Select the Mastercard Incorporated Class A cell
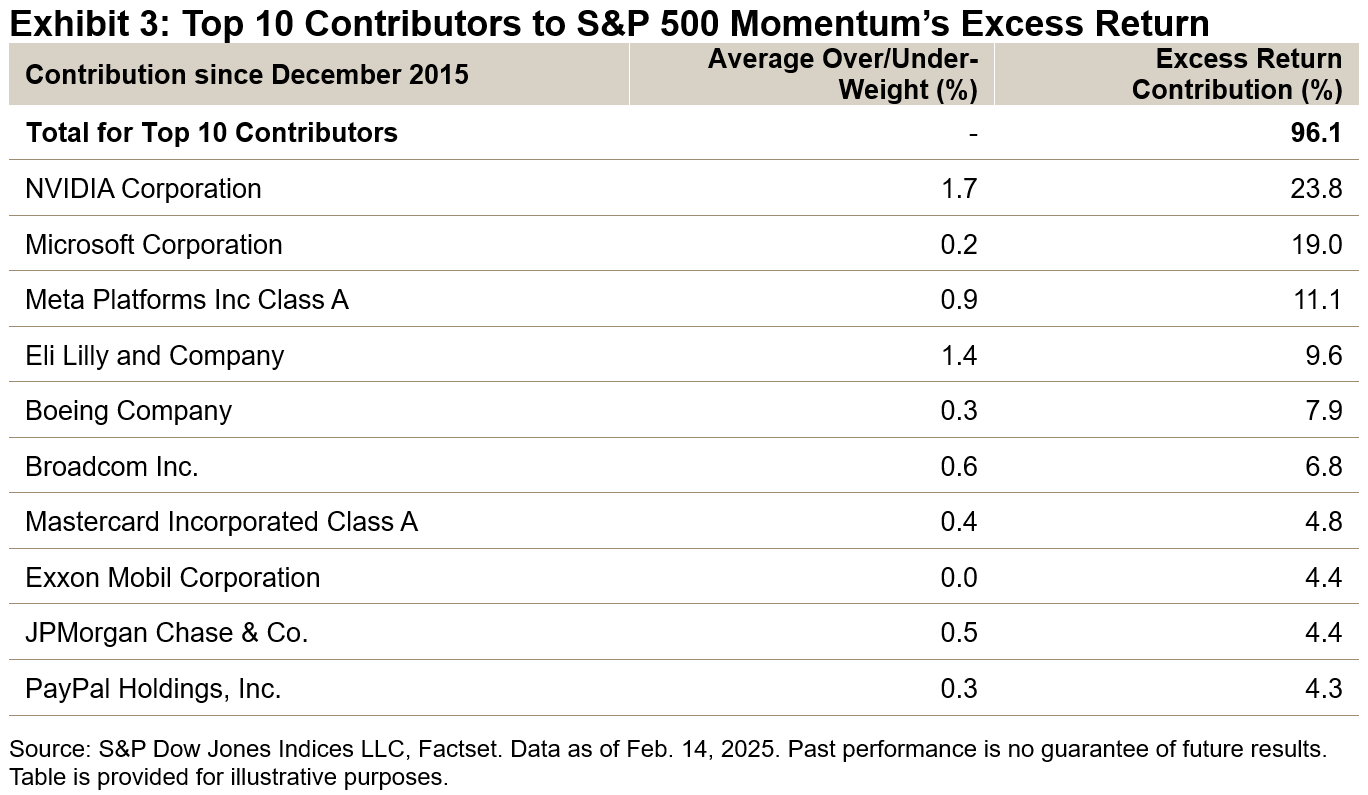Image resolution: width=1368 pixels, height=795 pixels. pyautogui.click(x=221, y=522)
